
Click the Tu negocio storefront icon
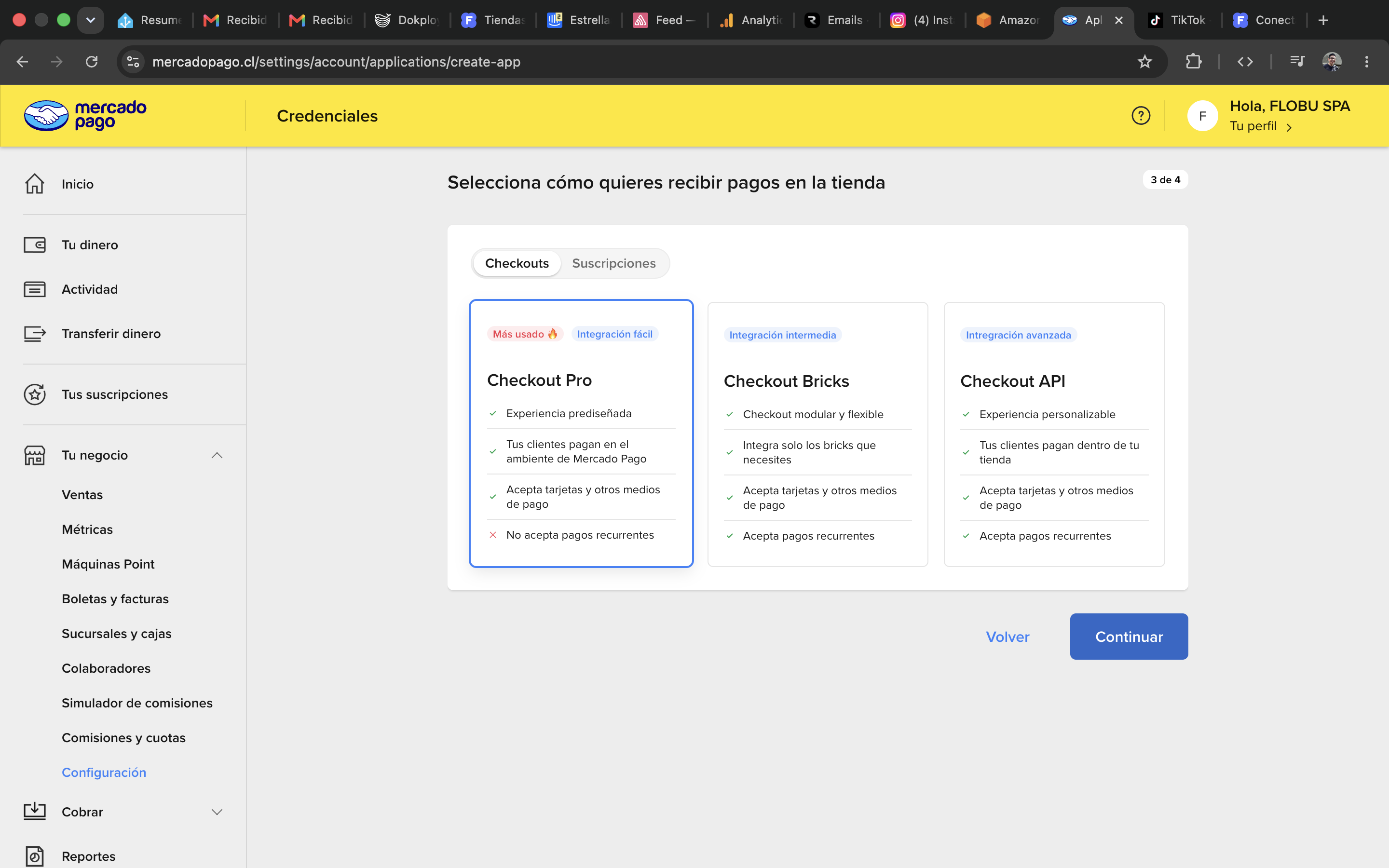[34, 455]
